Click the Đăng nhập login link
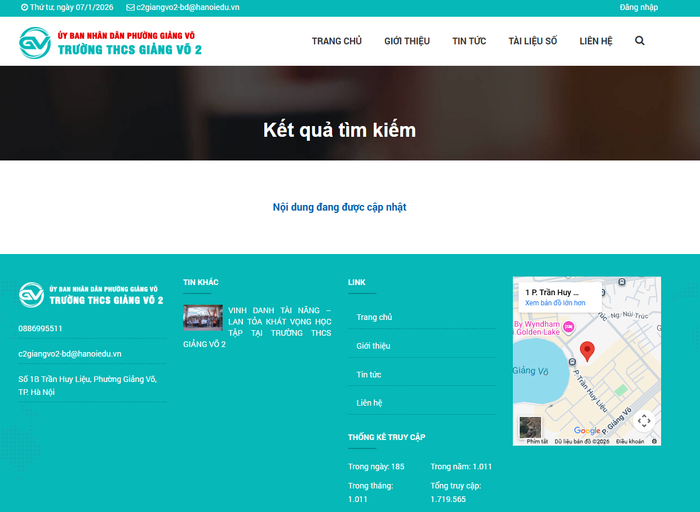 (638, 7)
